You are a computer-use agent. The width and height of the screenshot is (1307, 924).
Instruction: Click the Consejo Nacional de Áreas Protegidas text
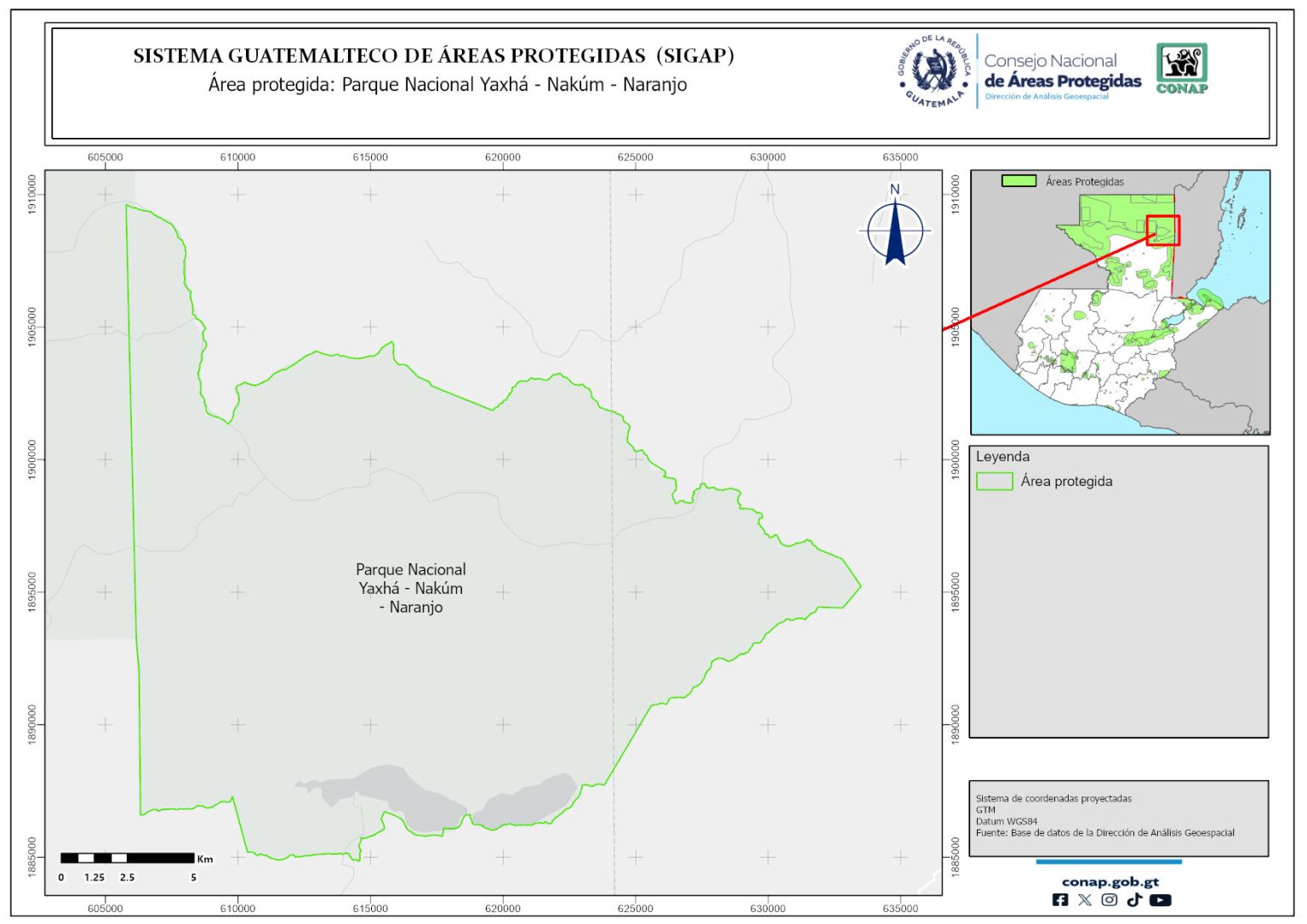tap(1062, 71)
